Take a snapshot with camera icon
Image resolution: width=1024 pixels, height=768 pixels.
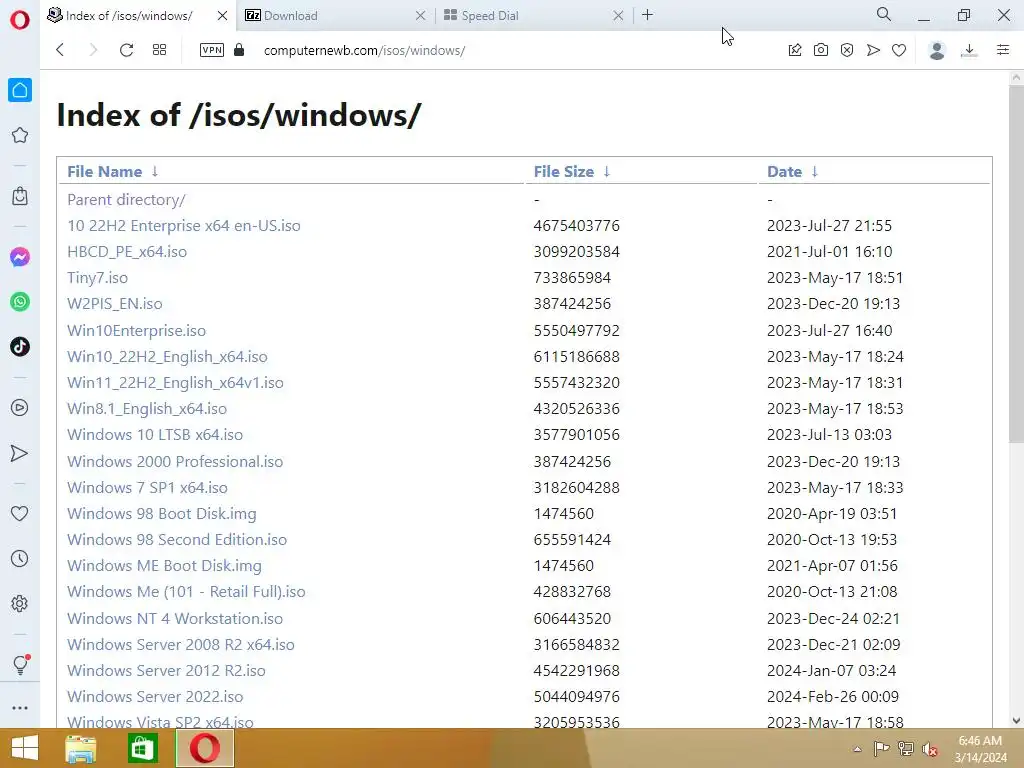(821, 50)
